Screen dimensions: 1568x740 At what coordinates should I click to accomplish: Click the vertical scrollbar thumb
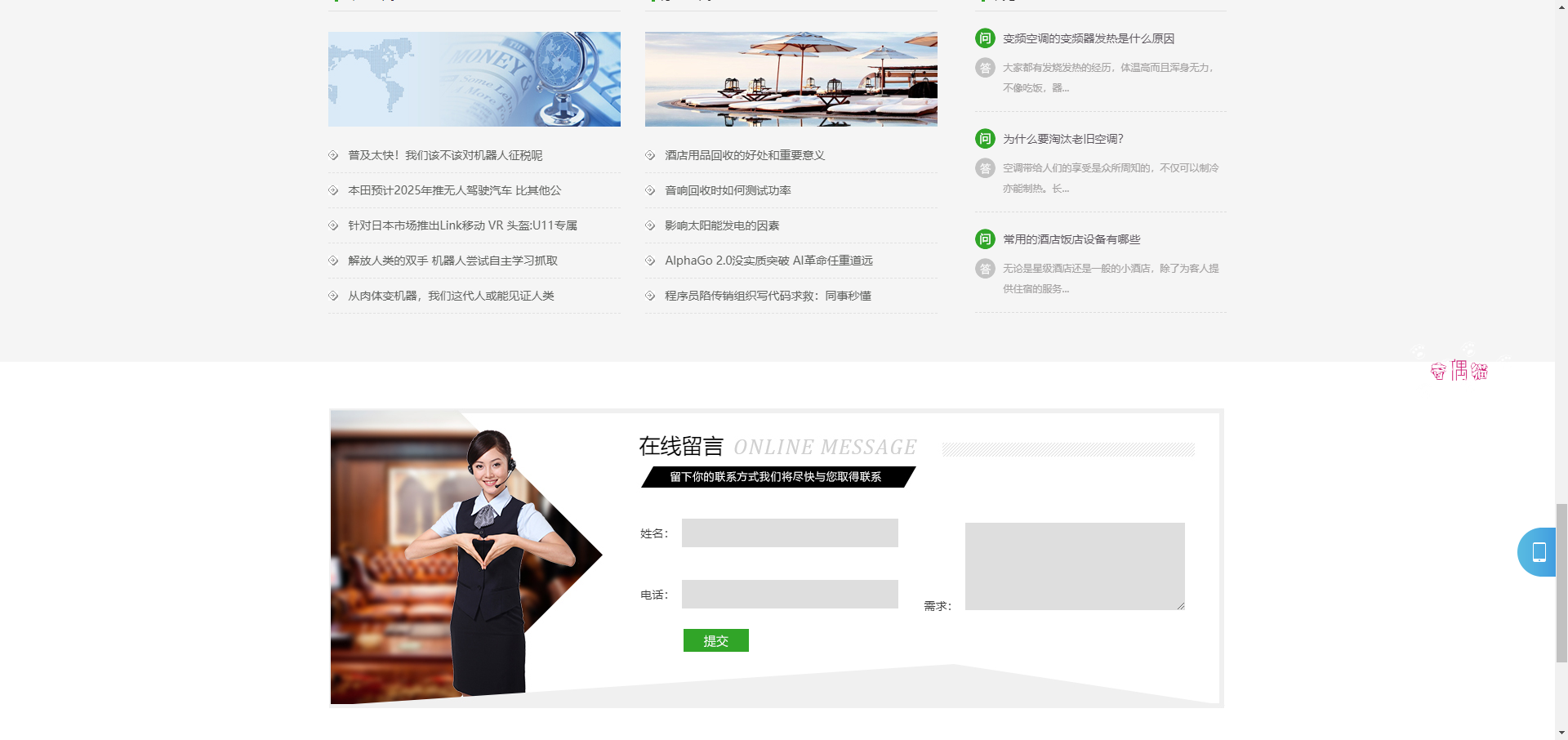(x=1561, y=583)
